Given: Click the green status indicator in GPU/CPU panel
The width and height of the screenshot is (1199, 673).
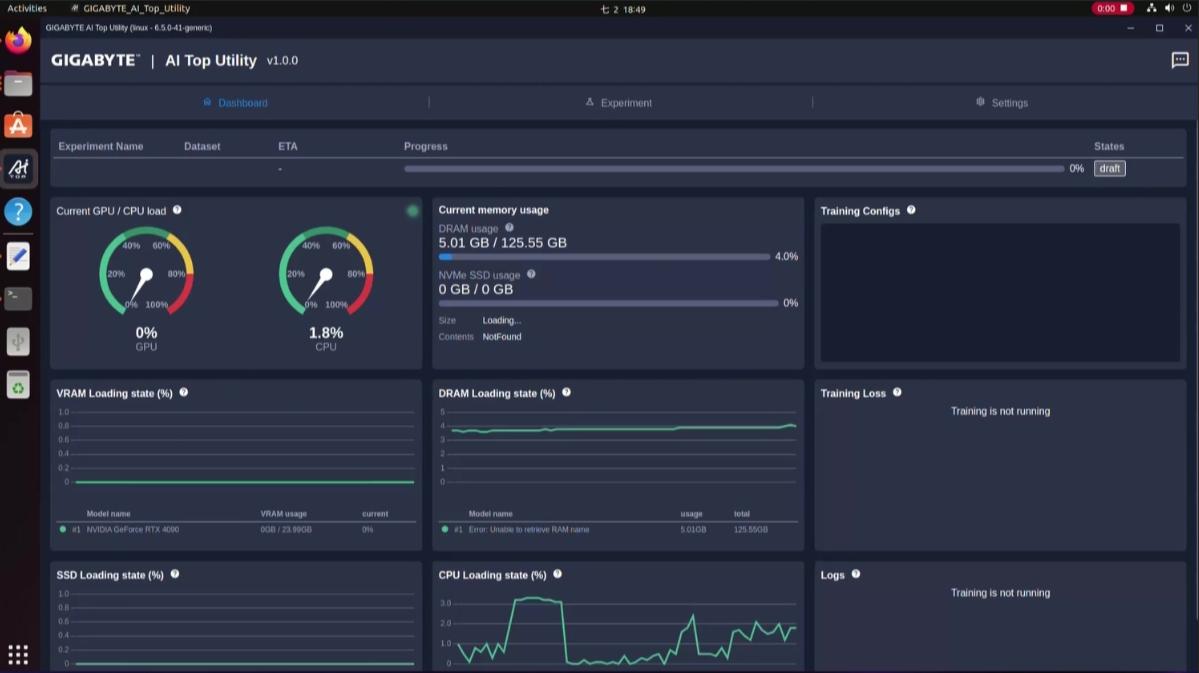Looking at the screenshot, I should (413, 210).
